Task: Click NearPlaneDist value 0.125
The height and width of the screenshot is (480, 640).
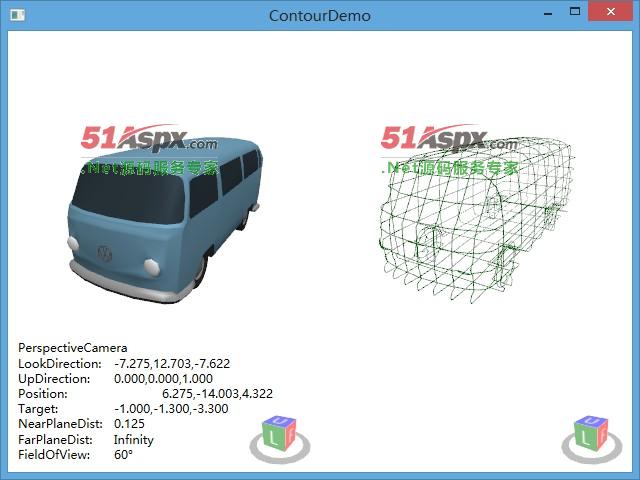Action: click(129, 424)
